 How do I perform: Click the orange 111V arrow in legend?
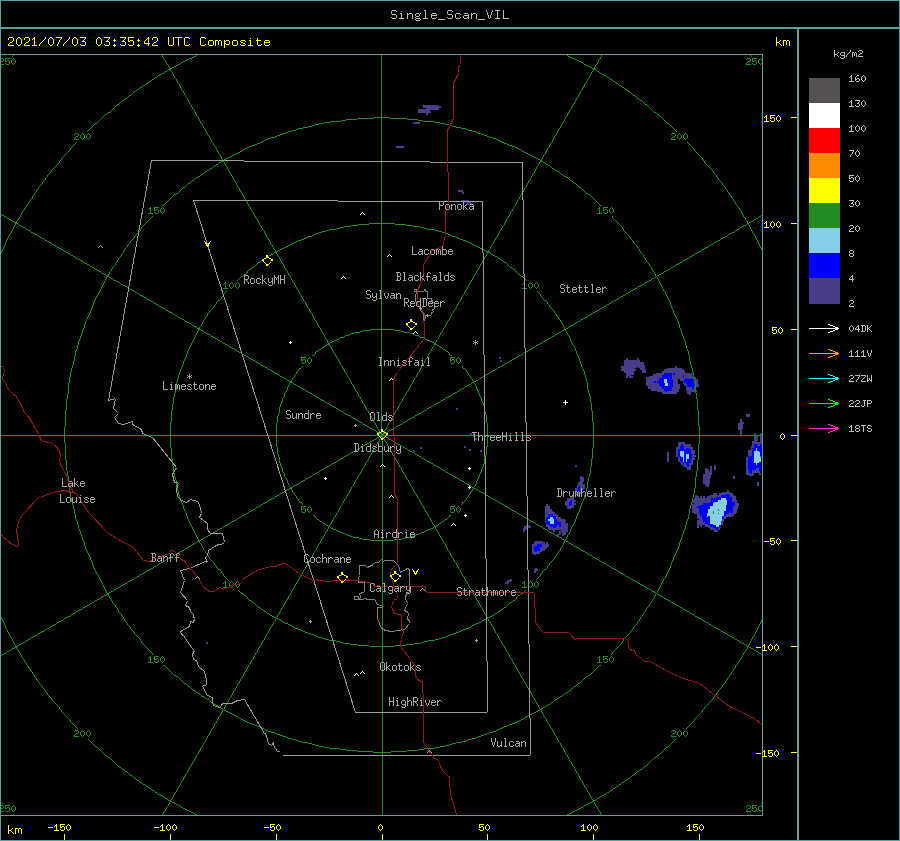824,354
